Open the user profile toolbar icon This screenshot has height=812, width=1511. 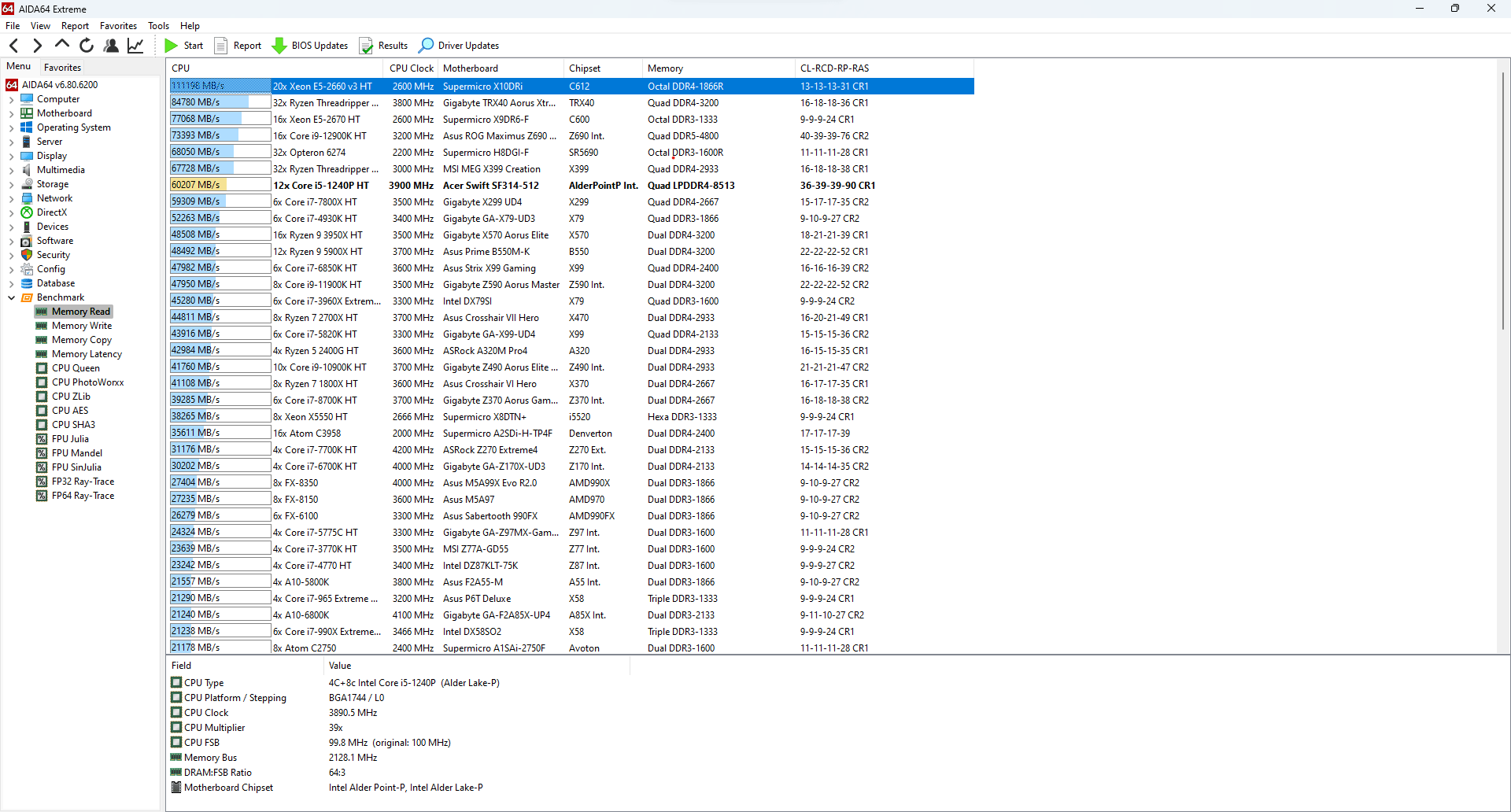[x=111, y=46]
